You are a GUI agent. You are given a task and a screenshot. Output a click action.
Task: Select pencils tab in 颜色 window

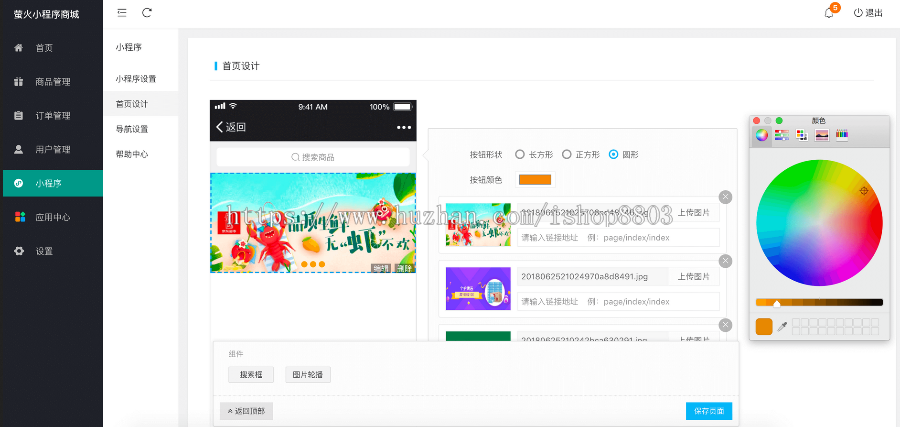(x=842, y=135)
